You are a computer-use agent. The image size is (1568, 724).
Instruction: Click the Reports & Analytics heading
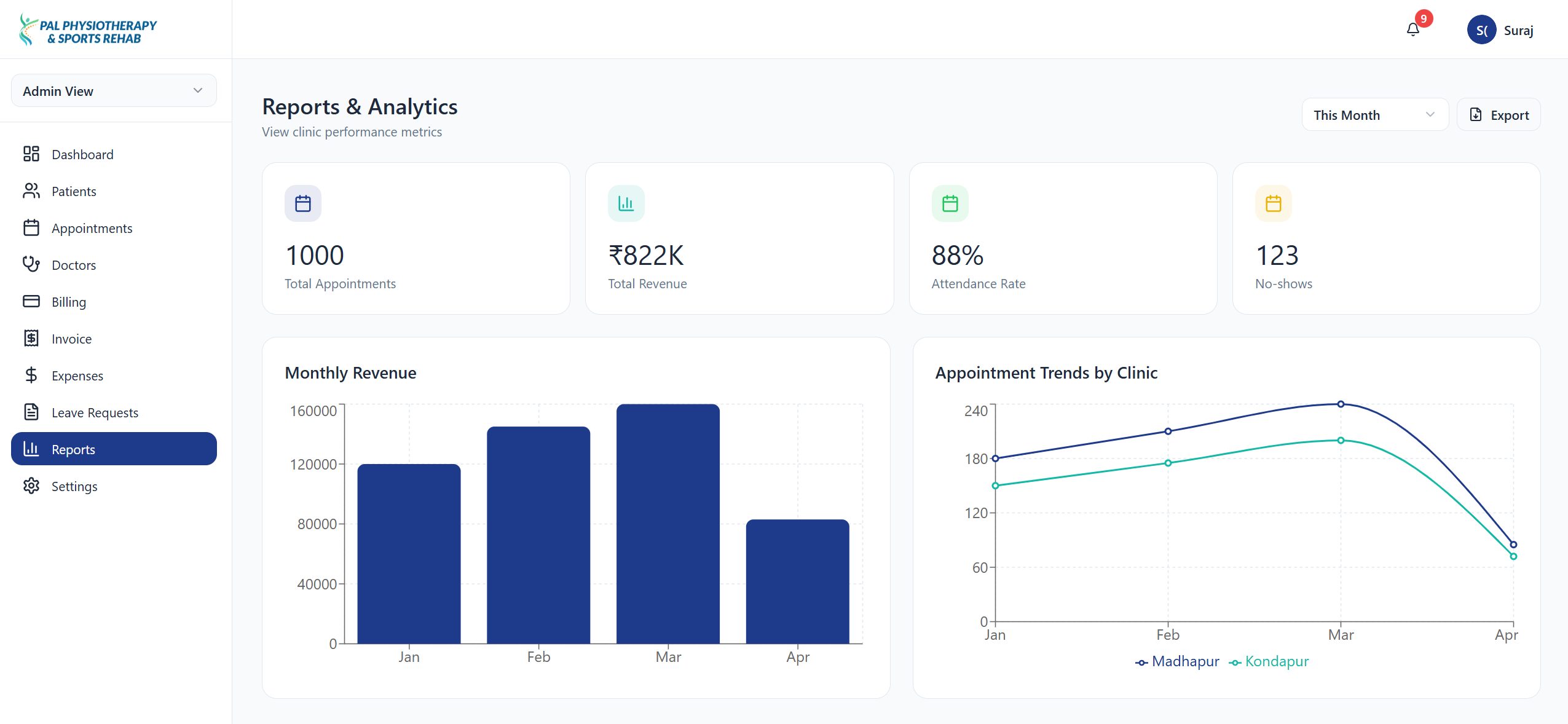coord(360,106)
